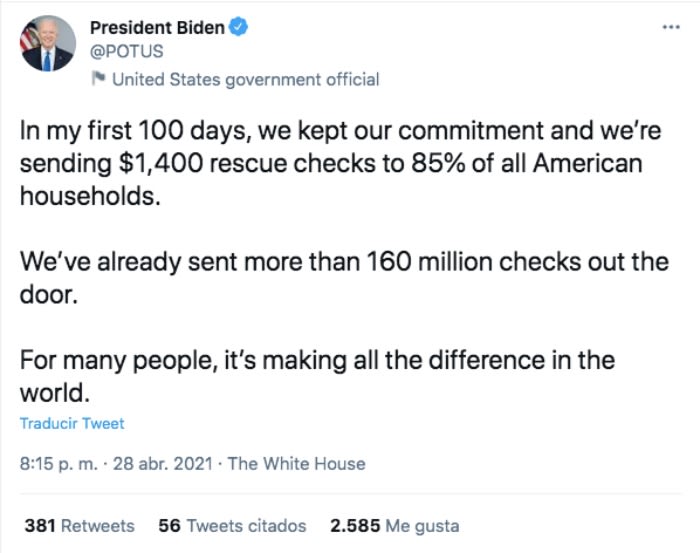The width and height of the screenshot is (700, 553).
Task: Click the line starting 'We've already sent'
Action: (x=343, y=261)
